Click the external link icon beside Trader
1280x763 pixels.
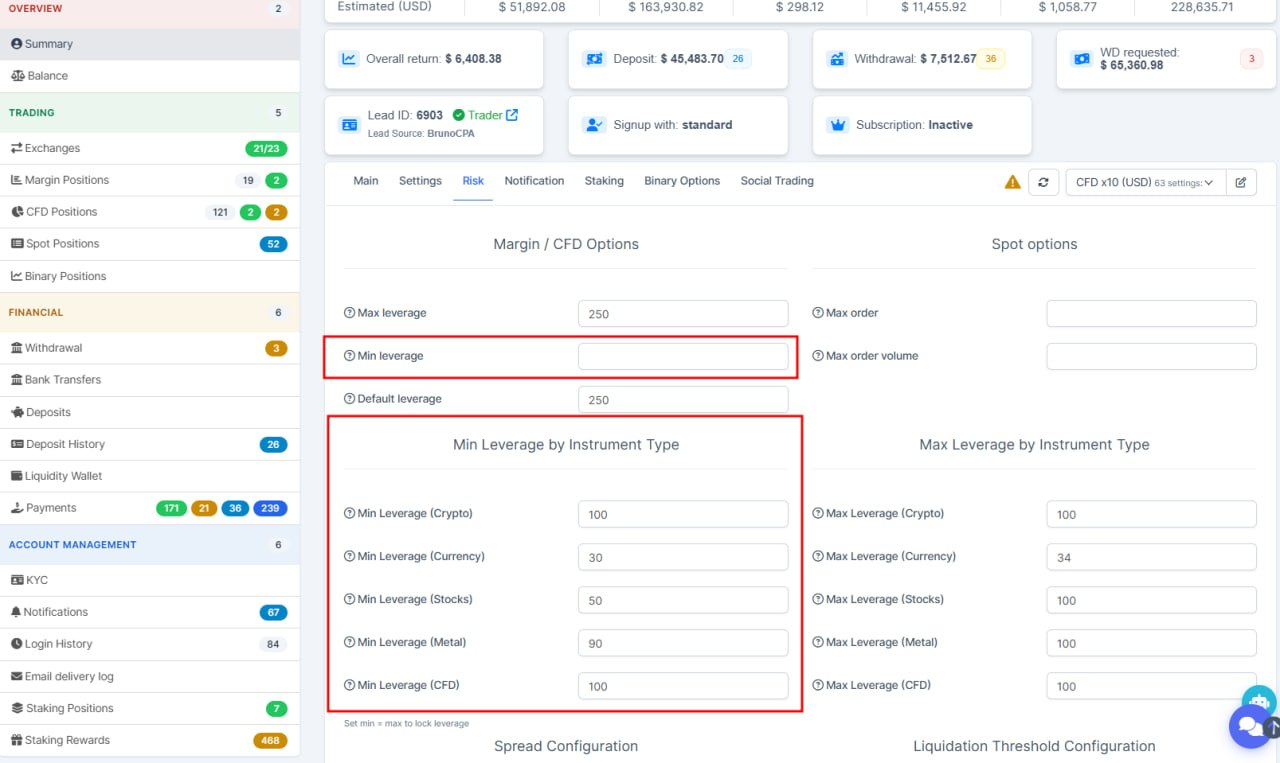pyautogui.click(x=512, y=115)
